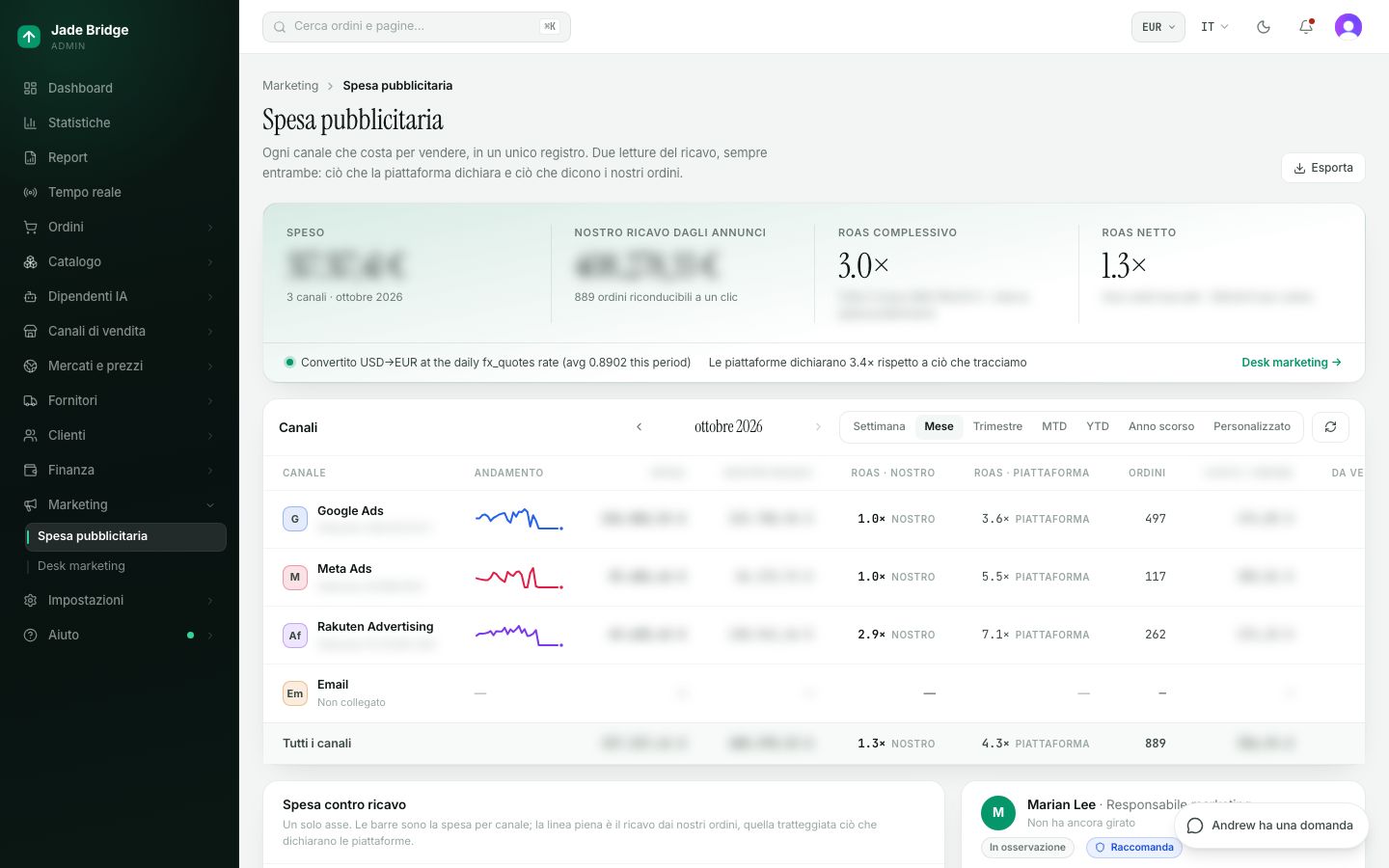Expand the Ordini sidebar section
This screenshot has width=1389, height=868.
(x=120, y=227)
